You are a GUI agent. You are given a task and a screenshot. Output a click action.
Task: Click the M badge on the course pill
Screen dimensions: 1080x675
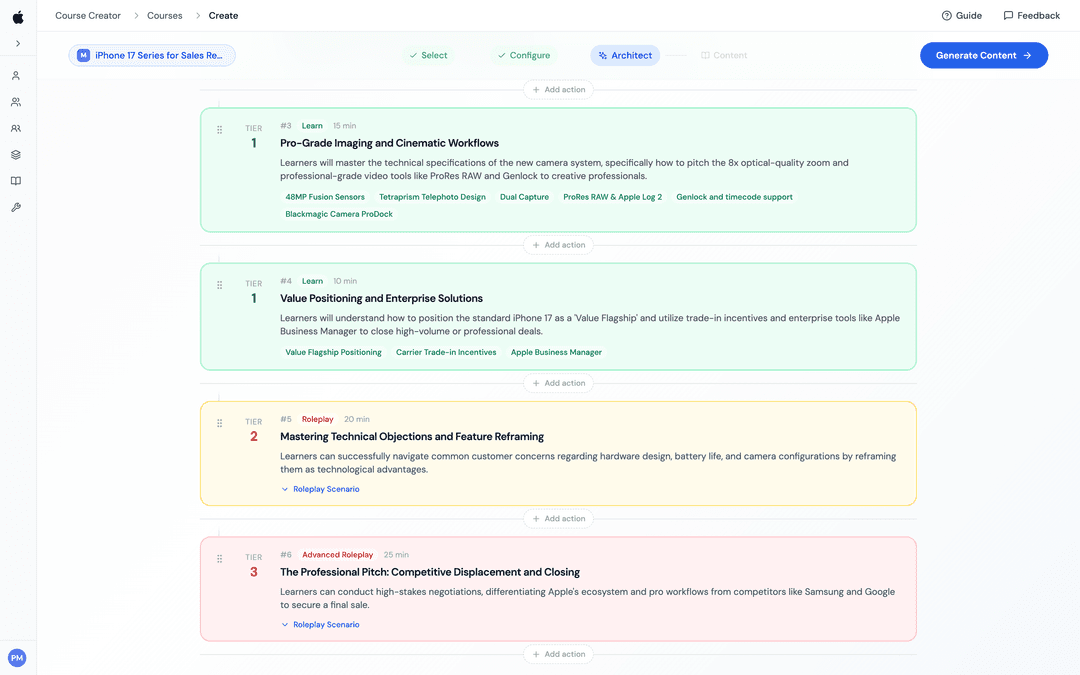84,55
